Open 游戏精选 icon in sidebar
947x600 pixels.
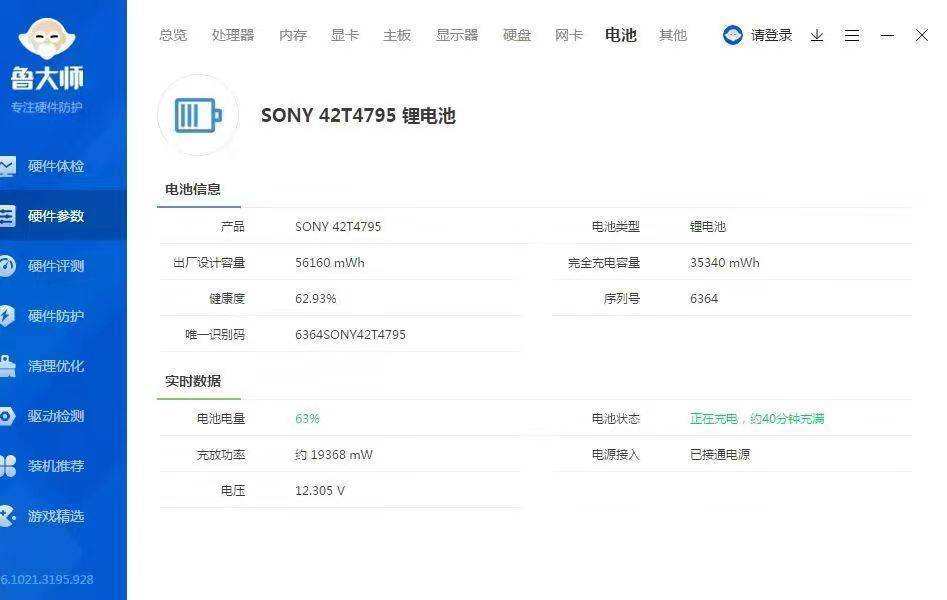[7, 516]
